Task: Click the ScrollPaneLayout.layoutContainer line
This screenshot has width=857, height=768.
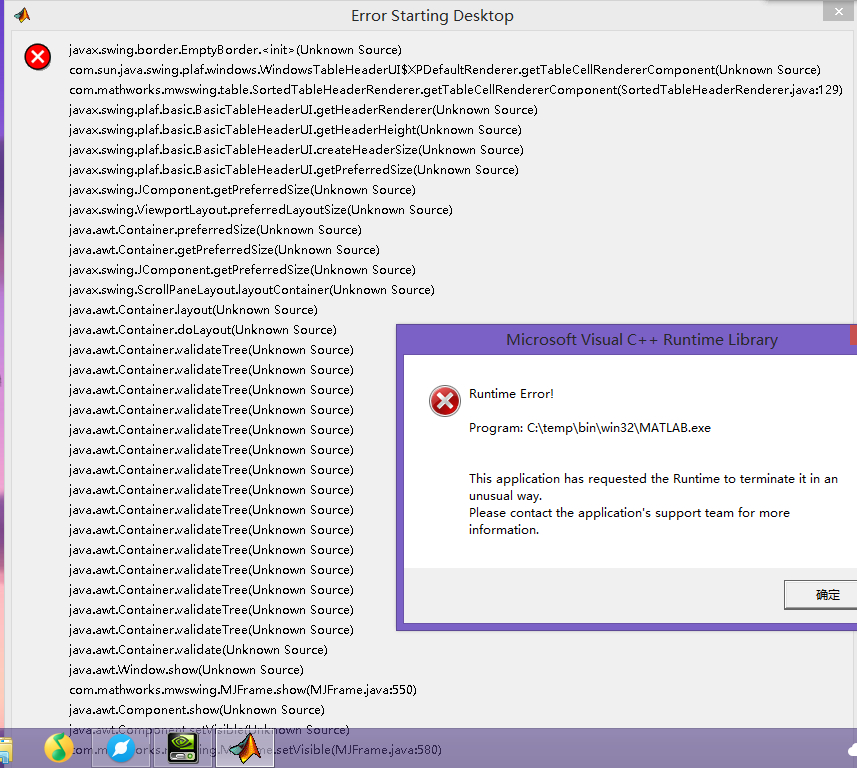Action: (251, 290)
